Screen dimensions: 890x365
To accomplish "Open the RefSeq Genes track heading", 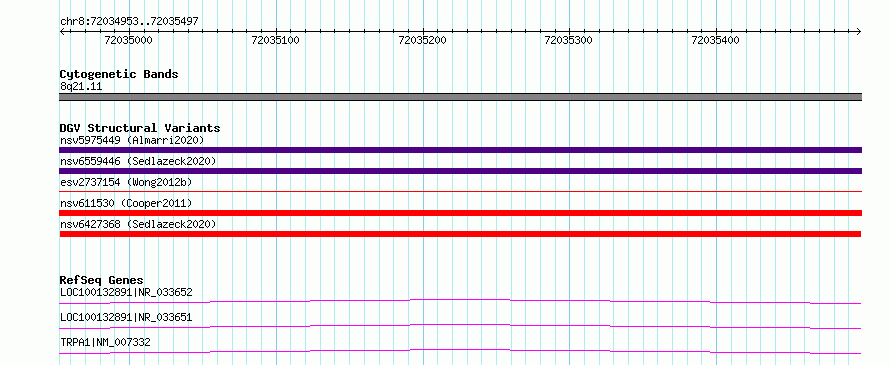I will pyautogui.click(x=101, y=280).
